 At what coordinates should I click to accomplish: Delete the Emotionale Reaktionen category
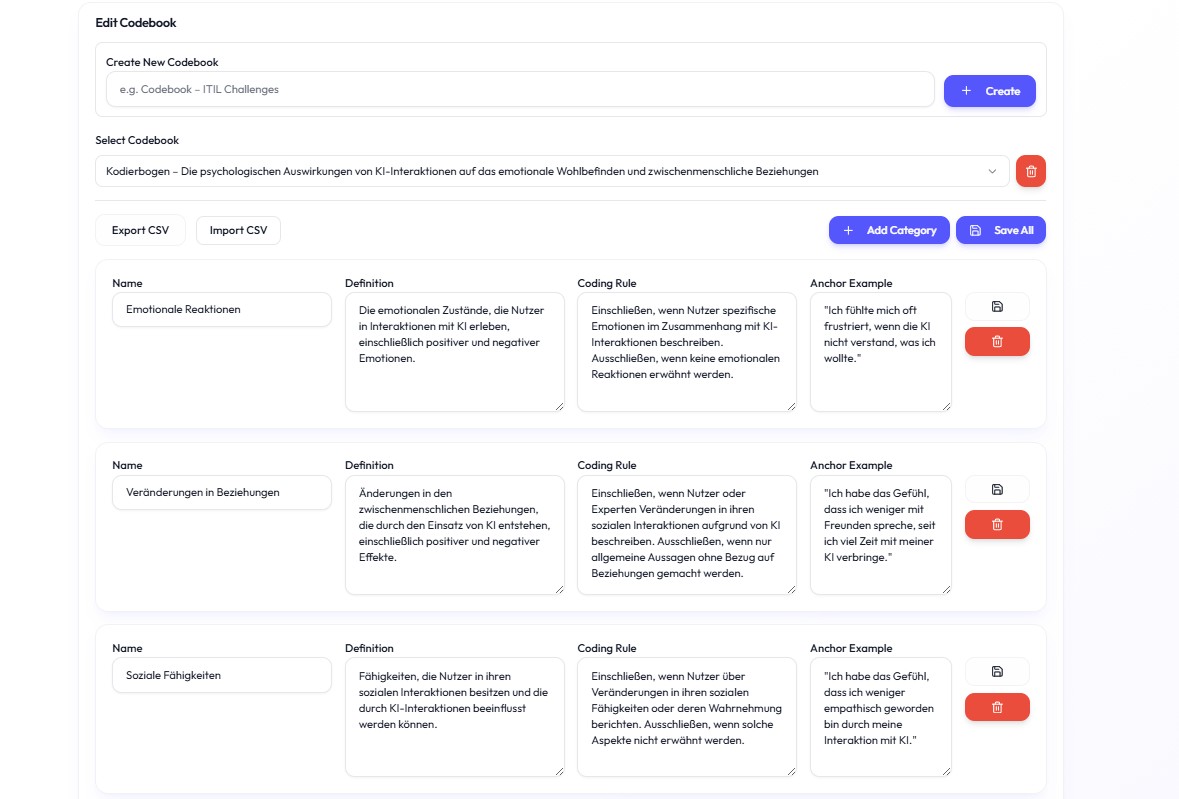pos(997,341)
